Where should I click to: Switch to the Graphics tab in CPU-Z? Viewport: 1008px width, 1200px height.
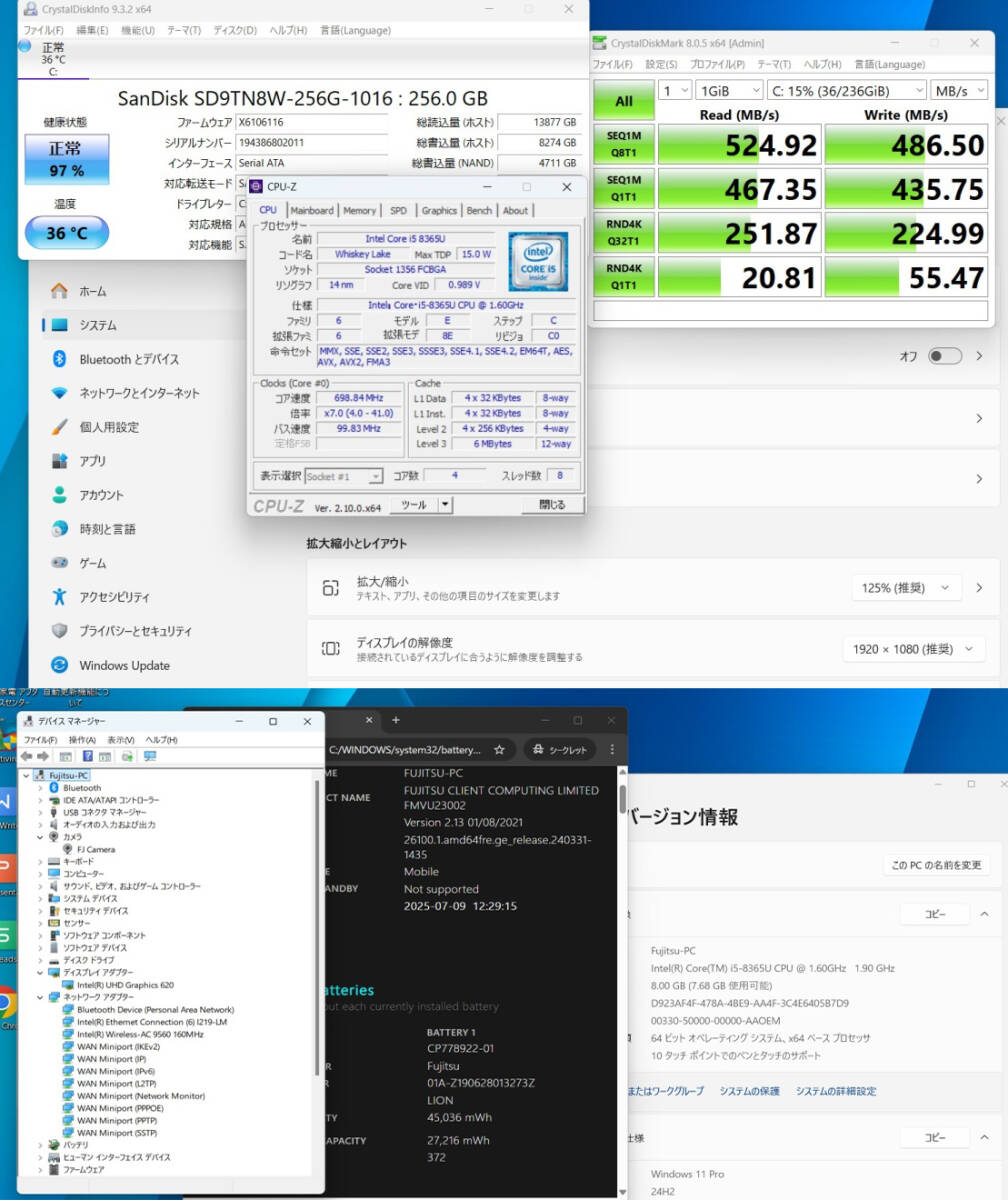click(x=439, y=211)
